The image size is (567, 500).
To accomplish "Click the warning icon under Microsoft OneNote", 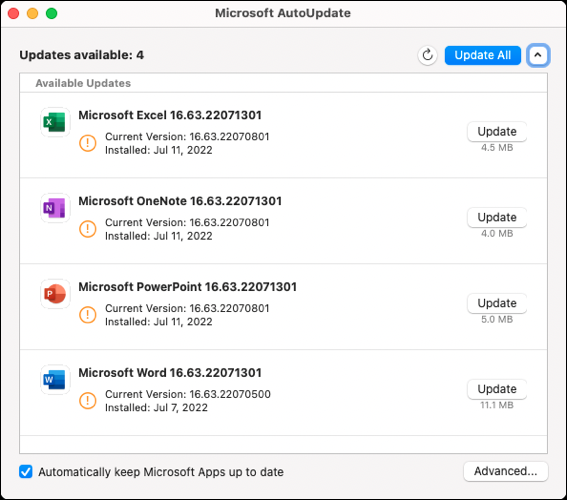I will tap(88, 229).
